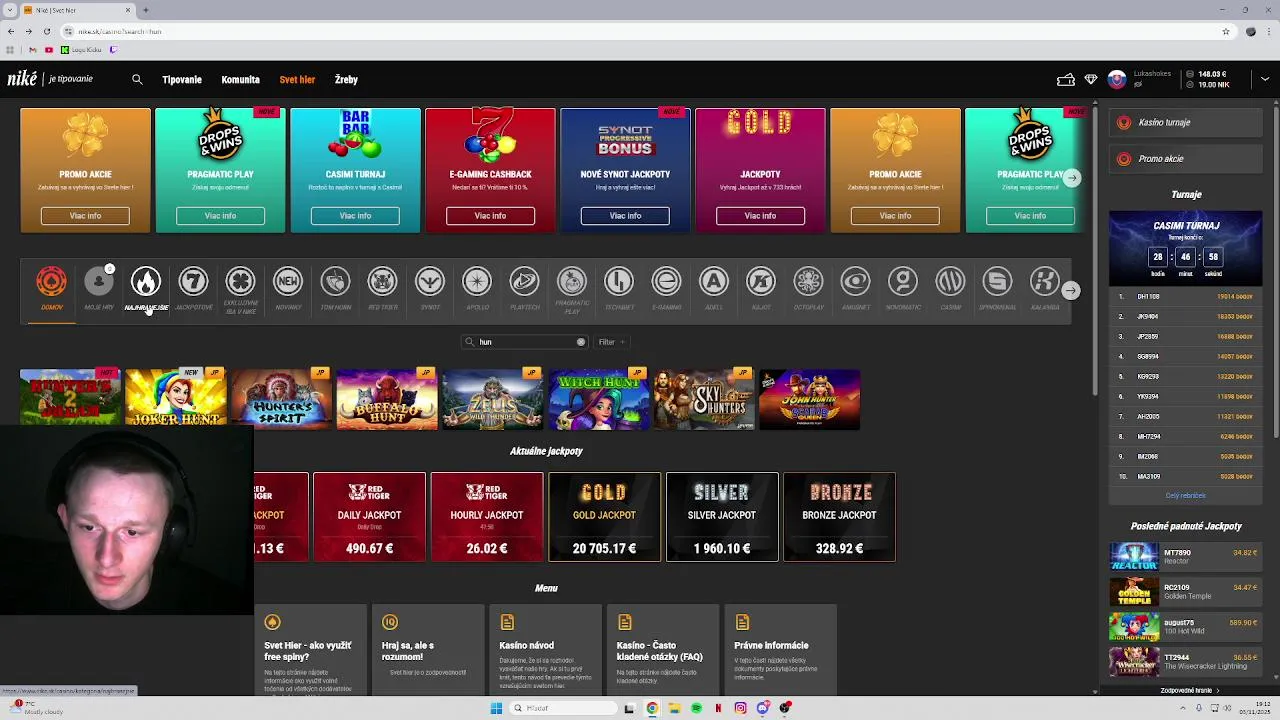Filter games by Spinomenal provider
The width and height of the screenshot is (1280, 720).
[997, 289]
